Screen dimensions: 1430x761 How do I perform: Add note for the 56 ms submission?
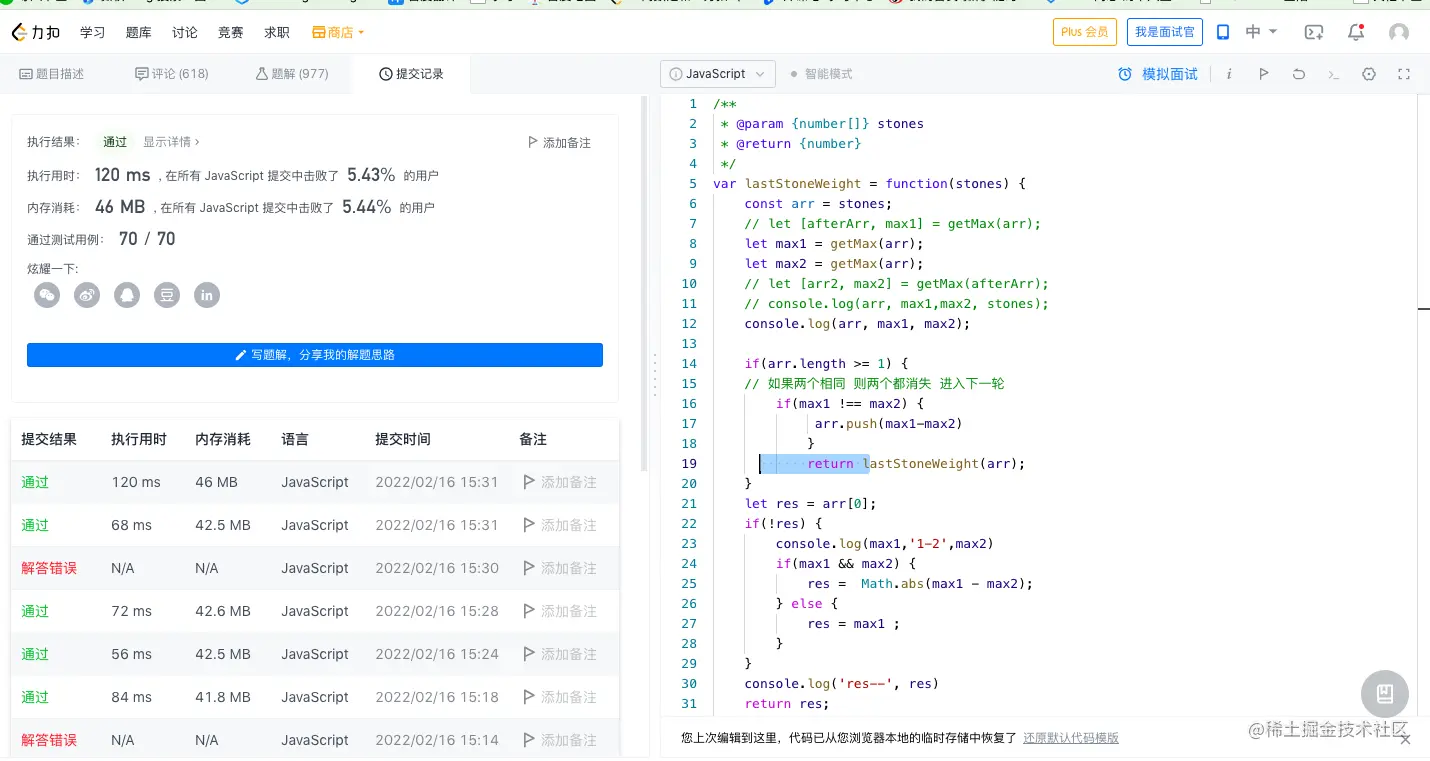559,654
